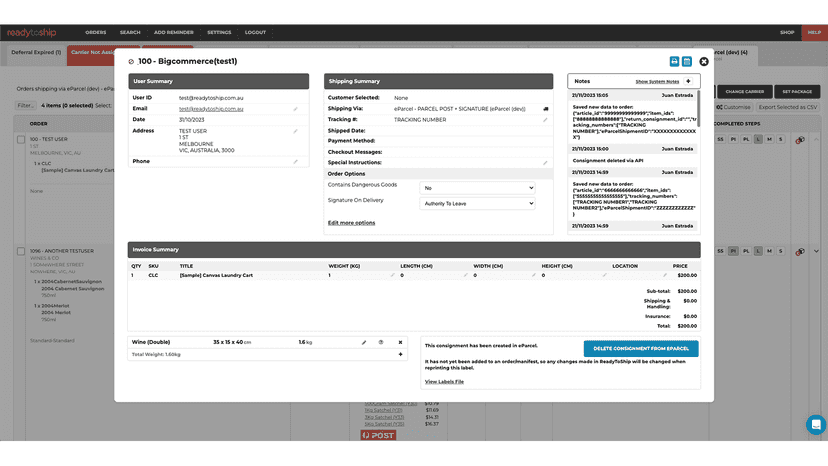Tick the checkbox for order 1096 - ANOTHER TESTUSER
Image resolution: width=828 pixels, height=466 pixels.
pos(21,251)
